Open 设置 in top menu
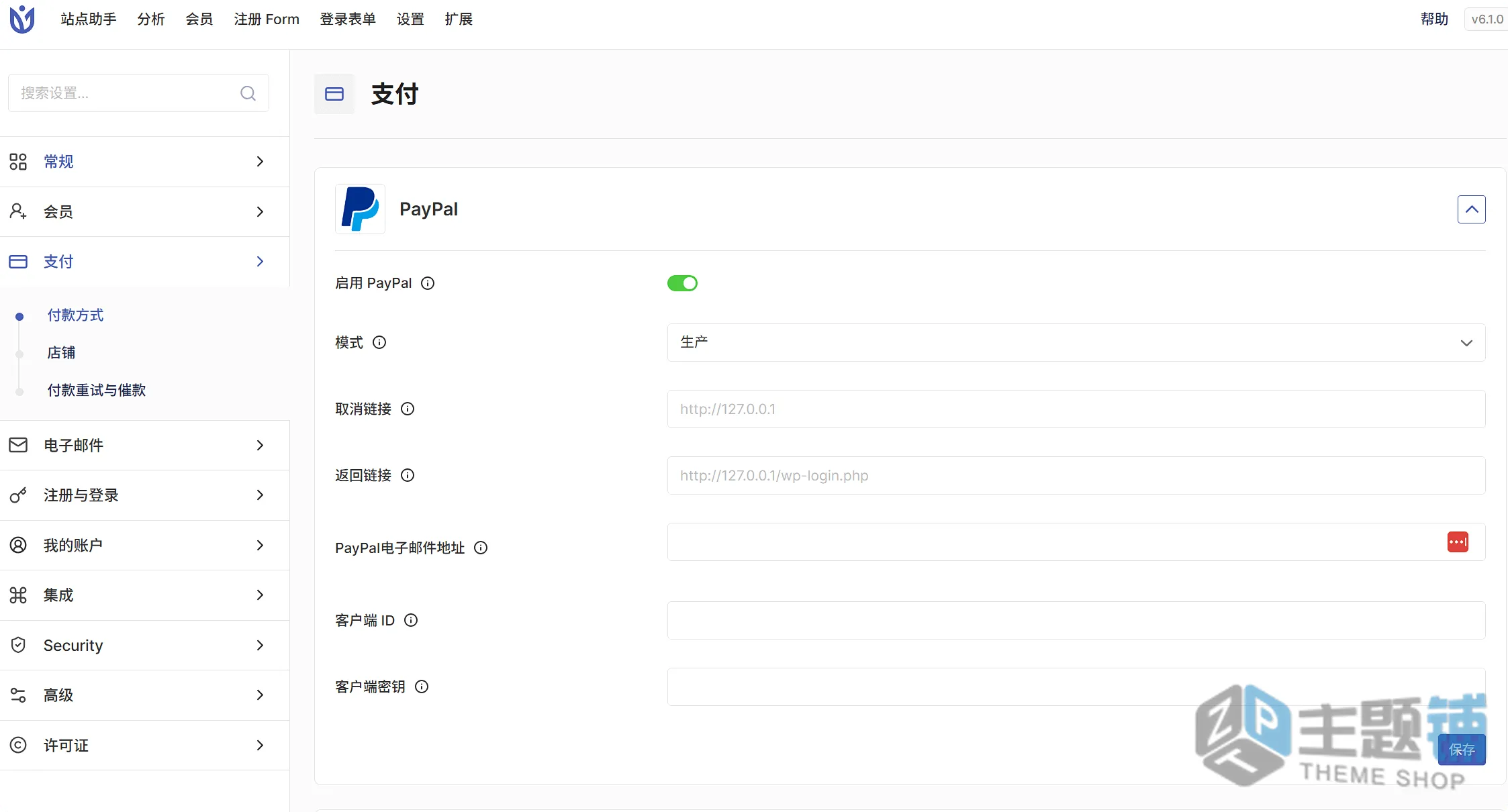1508x812 pixels. point(410,19)
